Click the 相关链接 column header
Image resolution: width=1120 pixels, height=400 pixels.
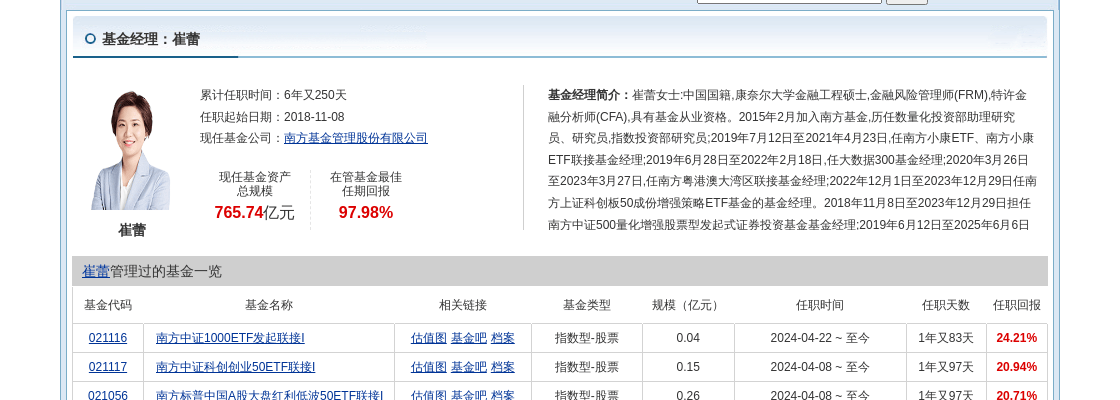click(463, 305)
